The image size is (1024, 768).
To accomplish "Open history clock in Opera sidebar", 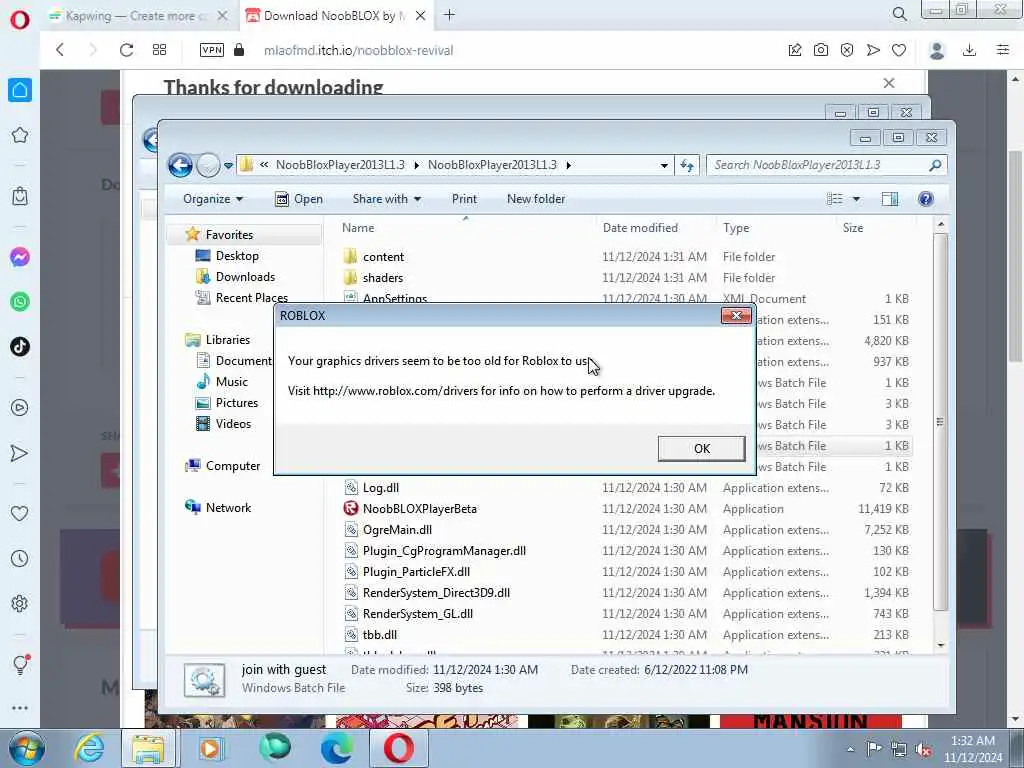I will [x=20, y=558].
